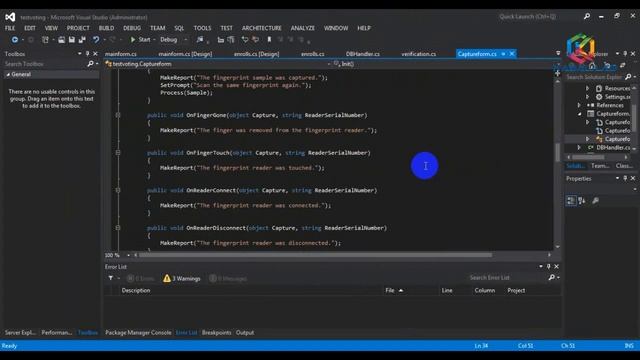
Task: Click the Open File toolbar icon
Action: tap(61, 40)
